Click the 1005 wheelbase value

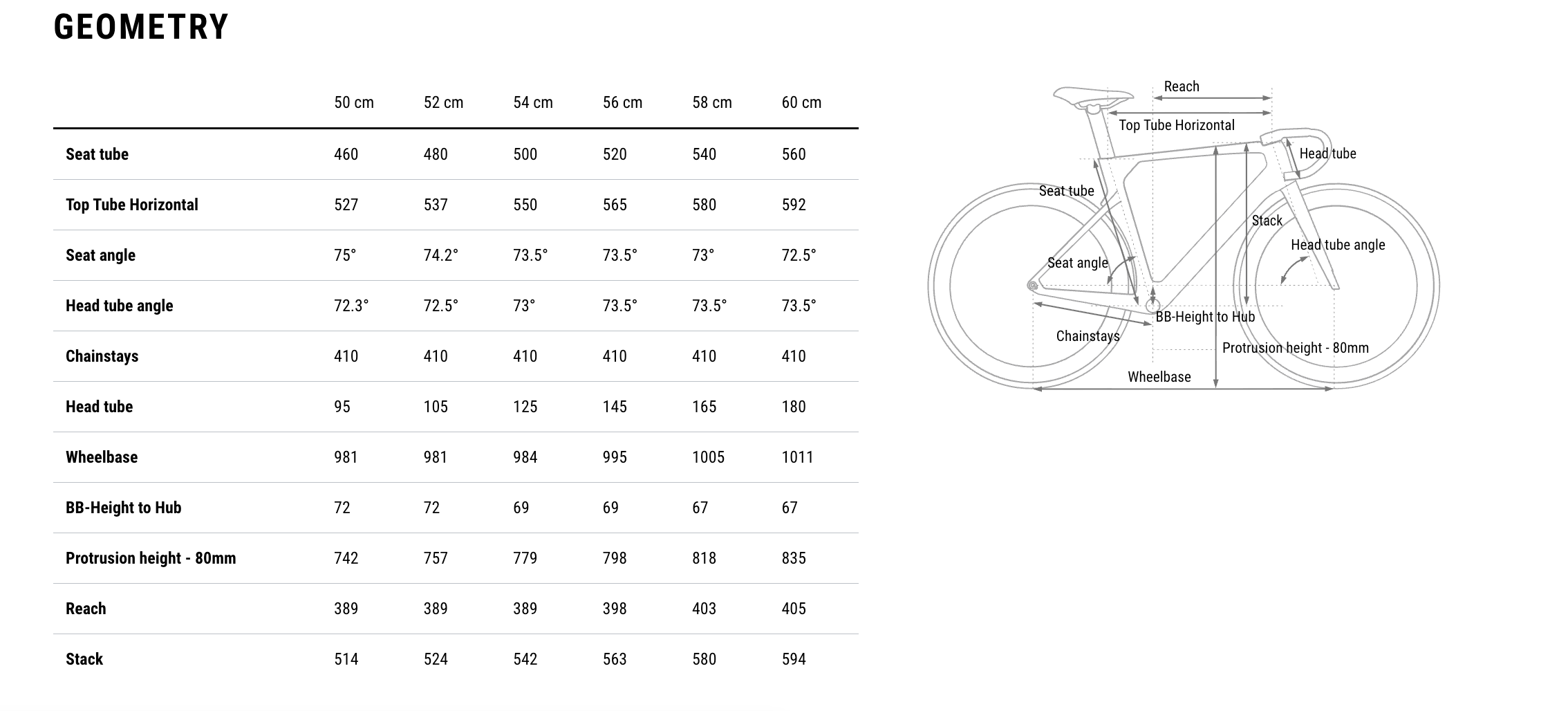(x=708, y=457)
